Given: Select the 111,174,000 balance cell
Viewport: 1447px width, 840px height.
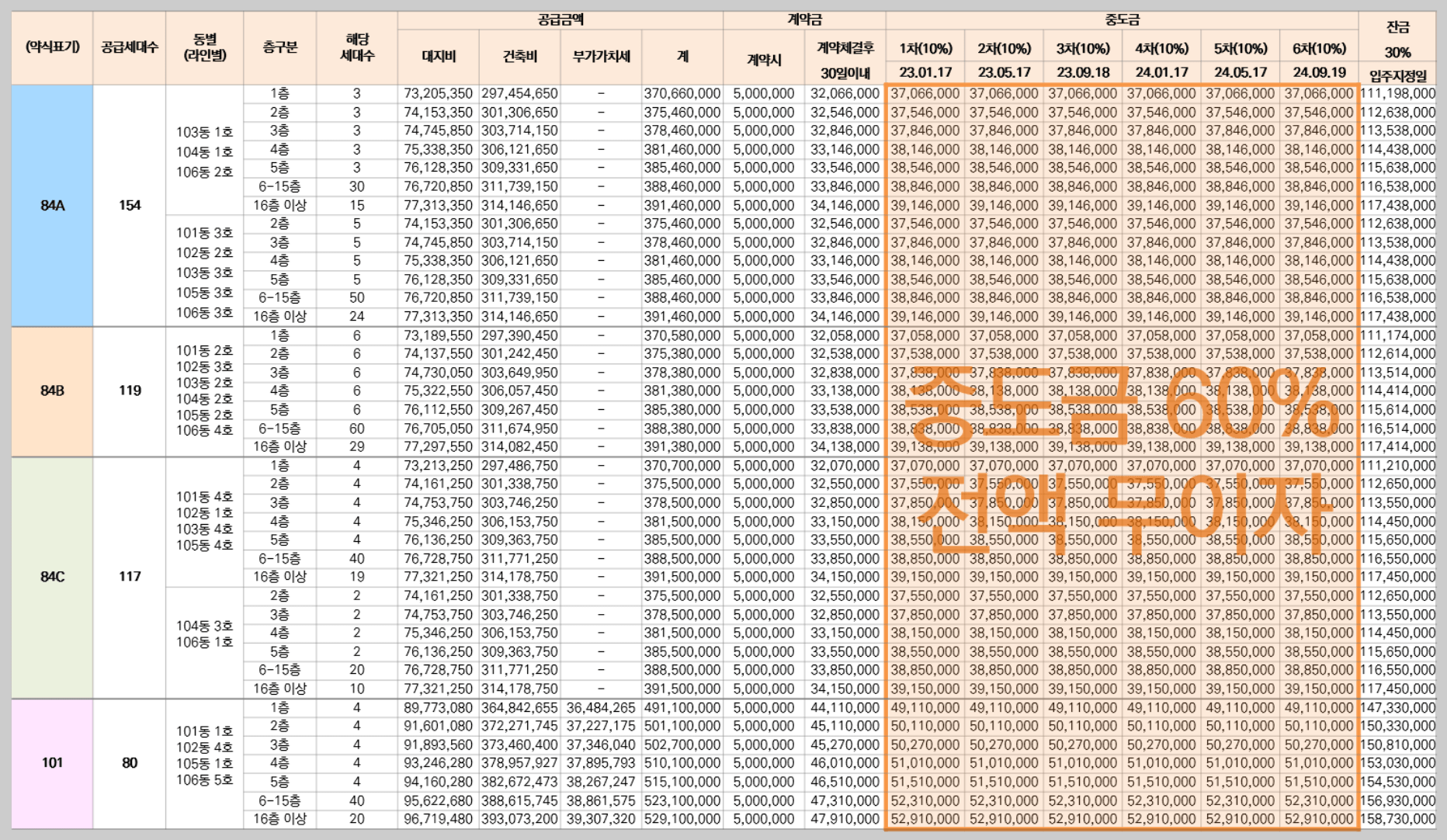Looking at the screenshot, I should [1397, 336].
